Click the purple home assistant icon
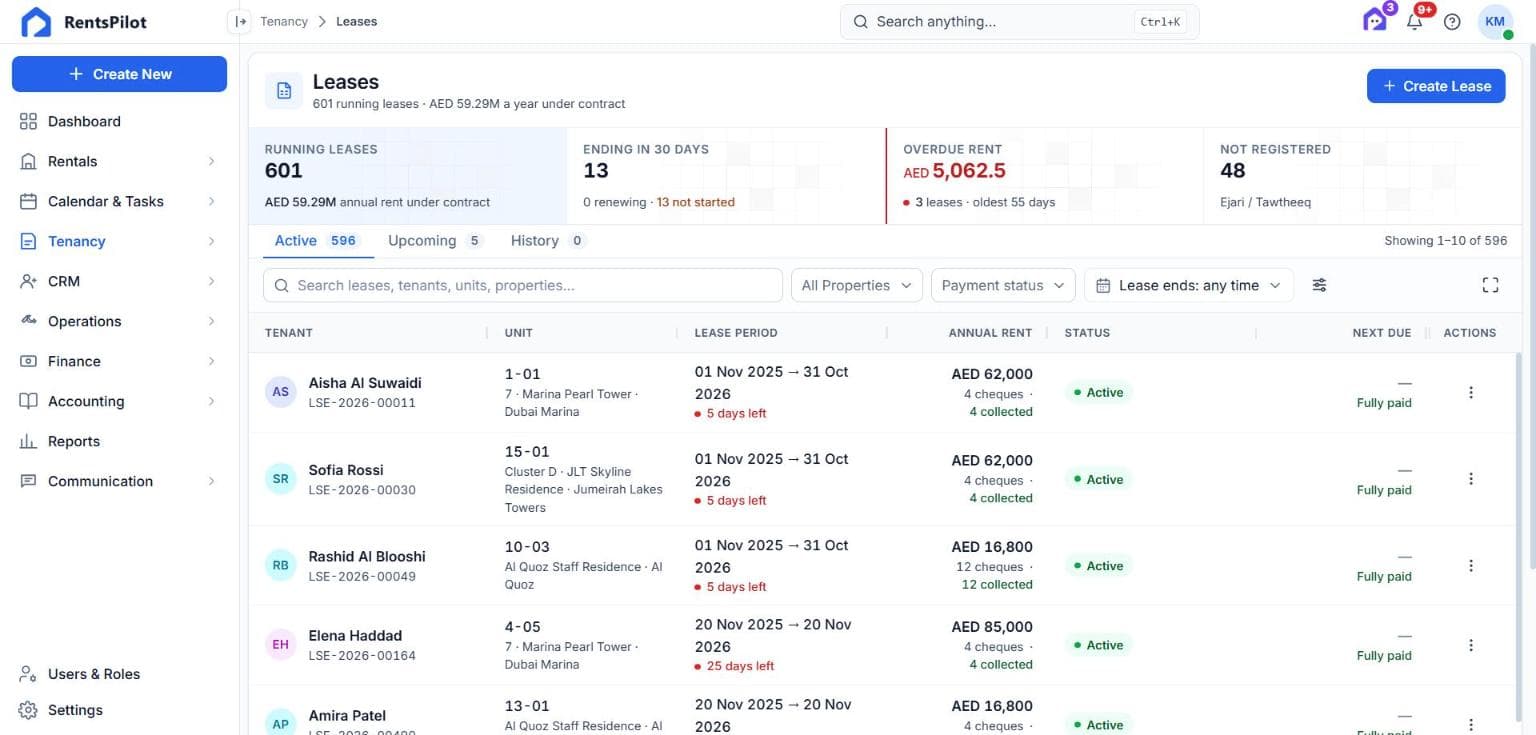 [x=1375, y=20]
